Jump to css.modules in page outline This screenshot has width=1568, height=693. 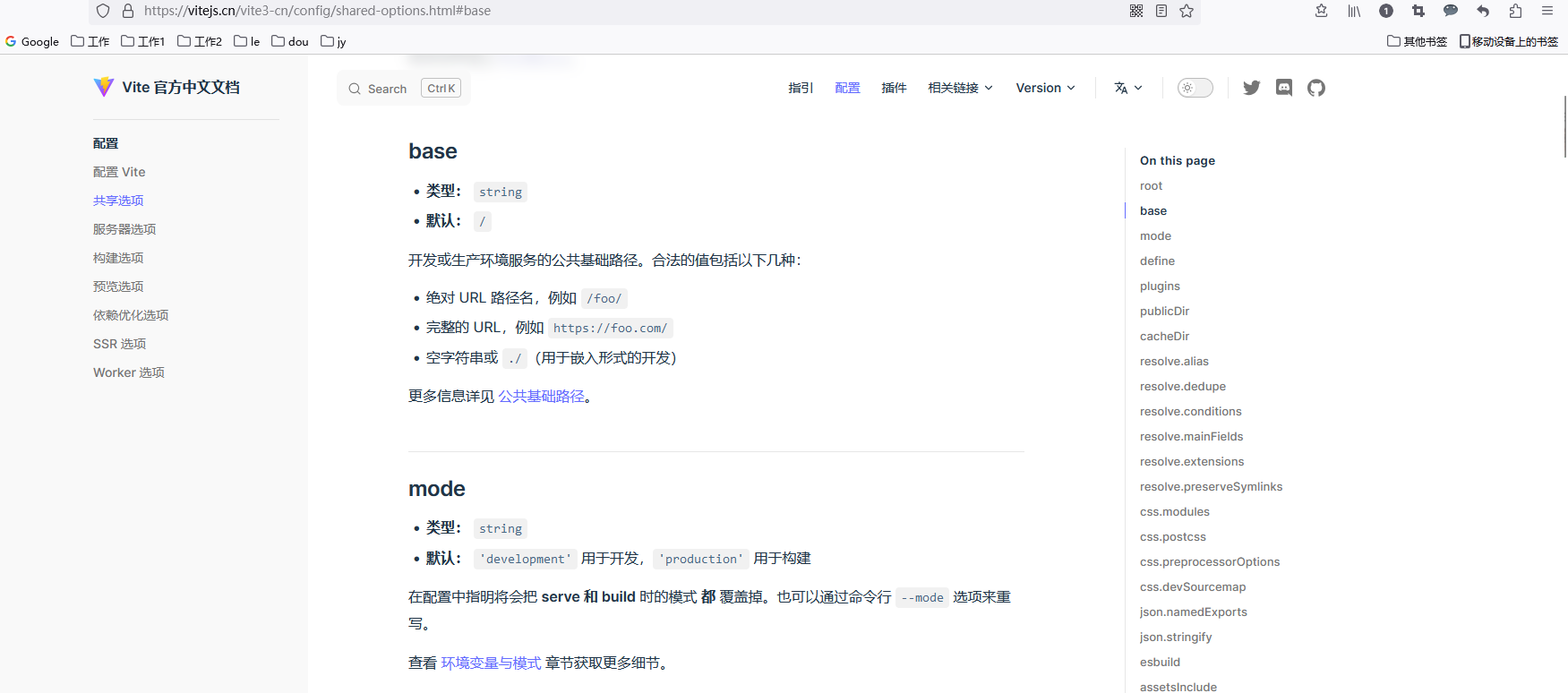point(1175,512)
